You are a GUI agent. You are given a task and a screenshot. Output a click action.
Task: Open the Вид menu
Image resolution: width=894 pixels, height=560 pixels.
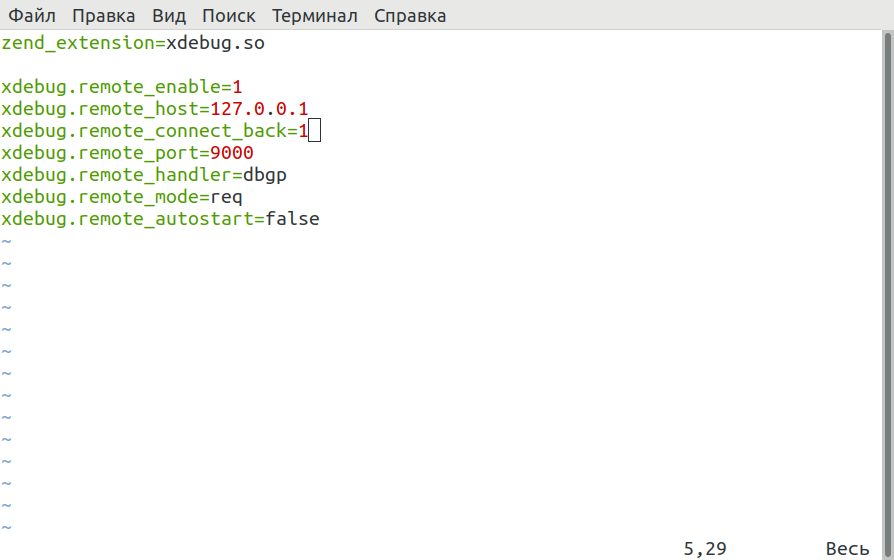pyautogui.click(x=169, y=16)
